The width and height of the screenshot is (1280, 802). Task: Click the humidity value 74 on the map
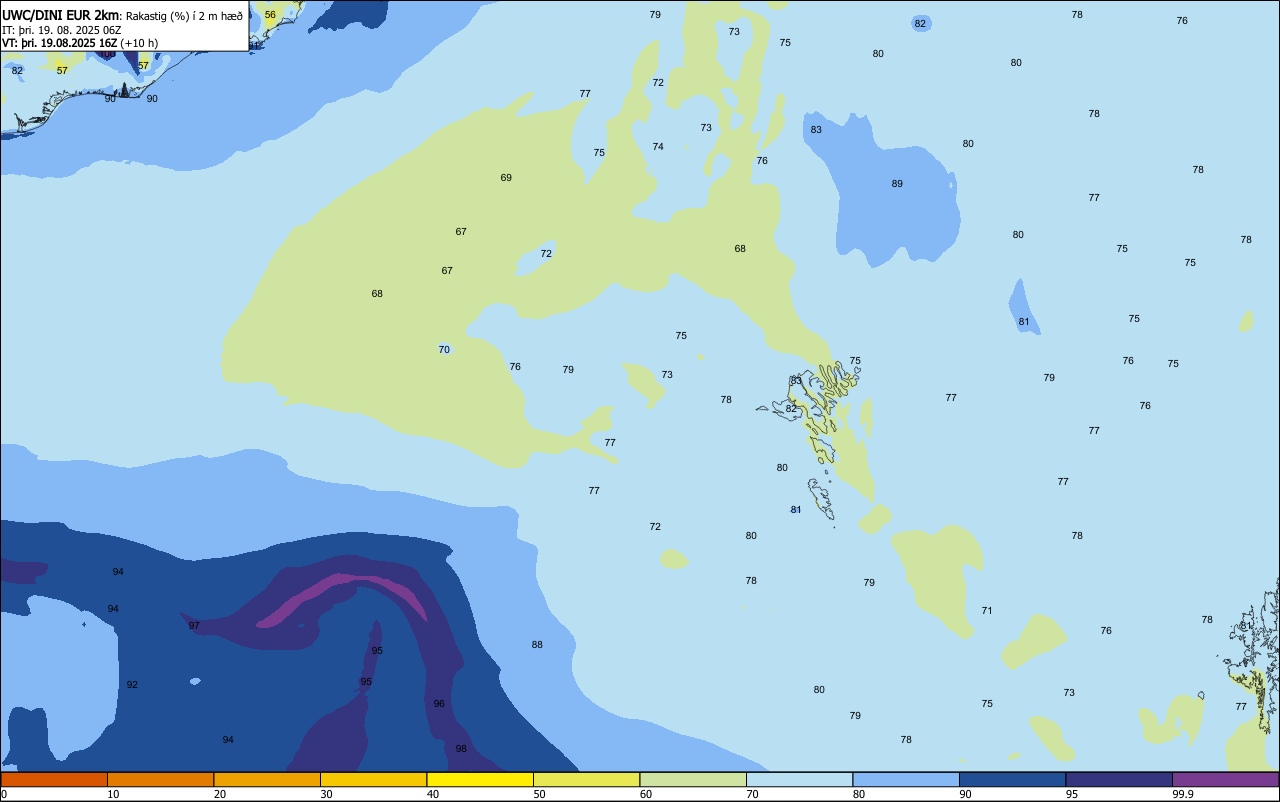[658, 147]
